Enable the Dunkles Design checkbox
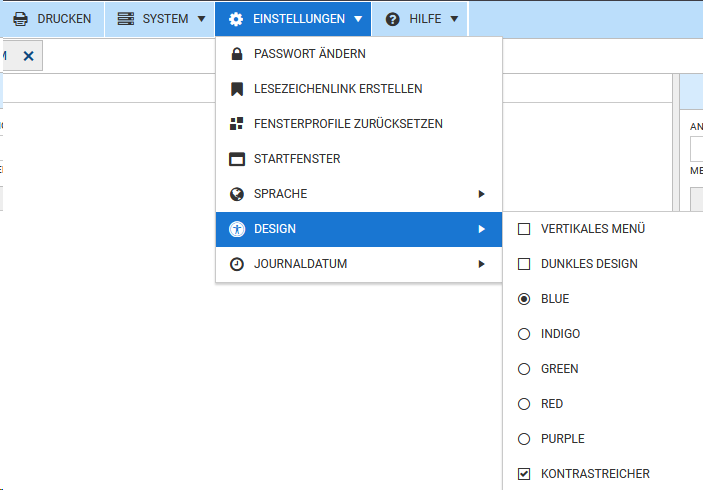This screenshot has width=703, height=490. pos(524,264)
